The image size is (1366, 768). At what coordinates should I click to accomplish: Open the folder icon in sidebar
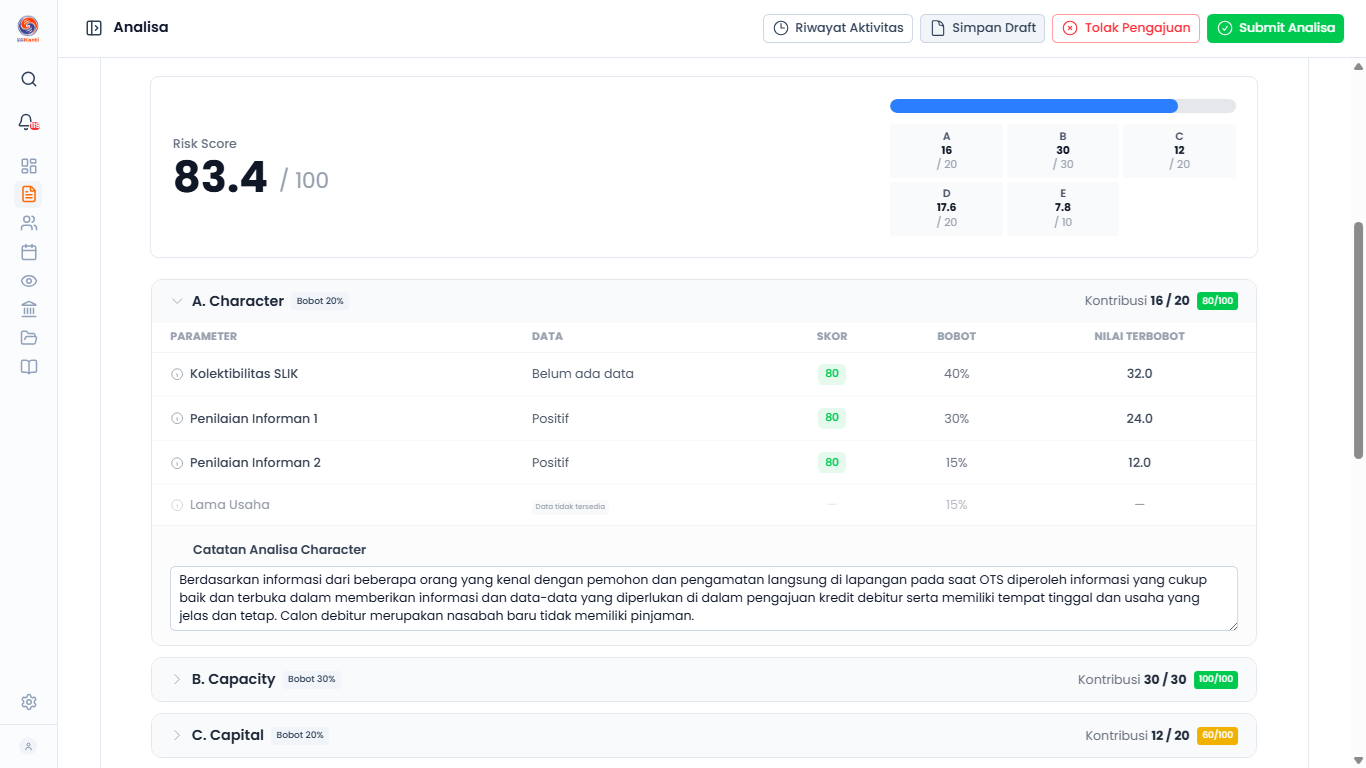click(29, 338)
